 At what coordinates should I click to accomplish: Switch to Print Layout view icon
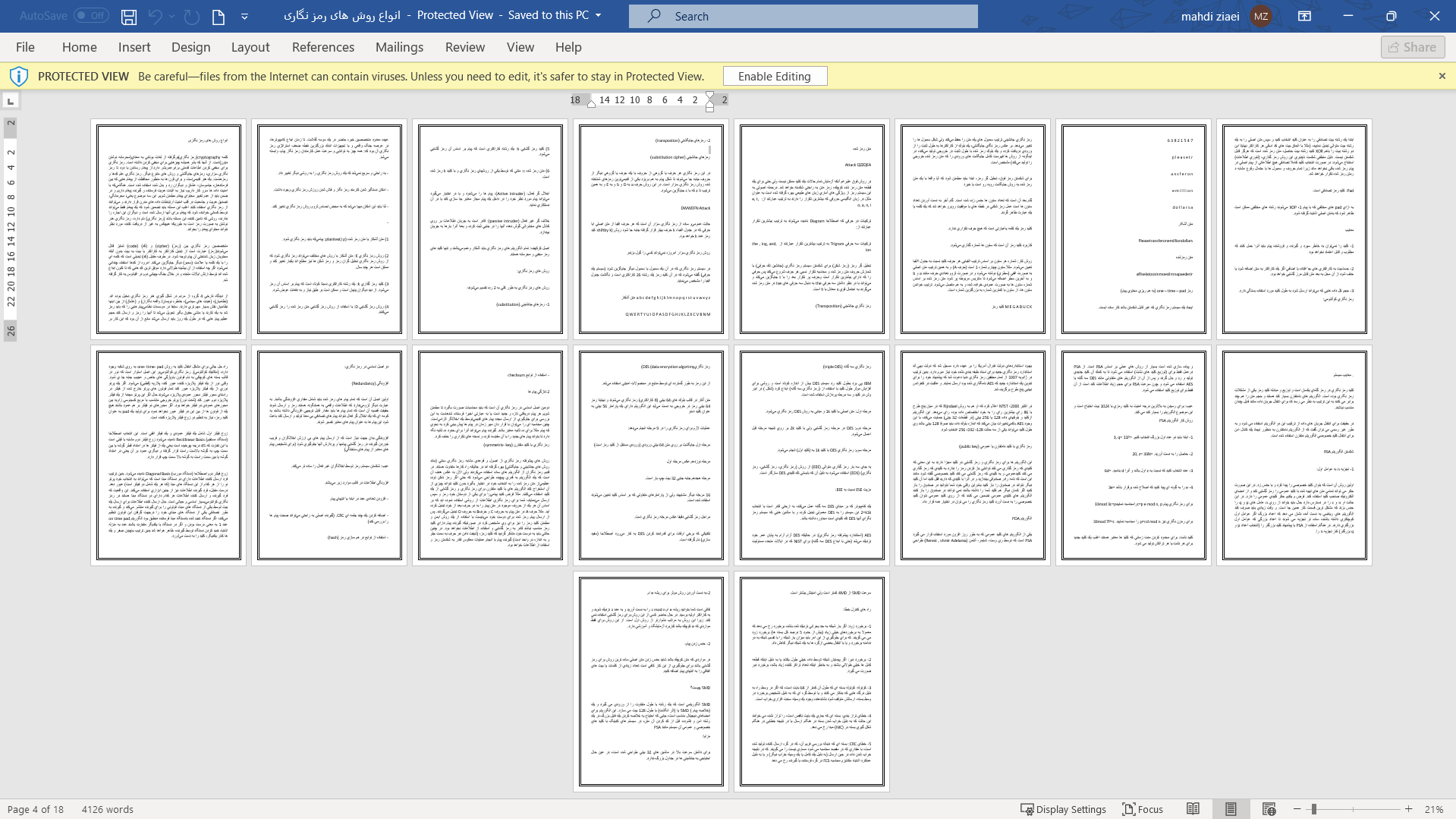[1231, 809]
